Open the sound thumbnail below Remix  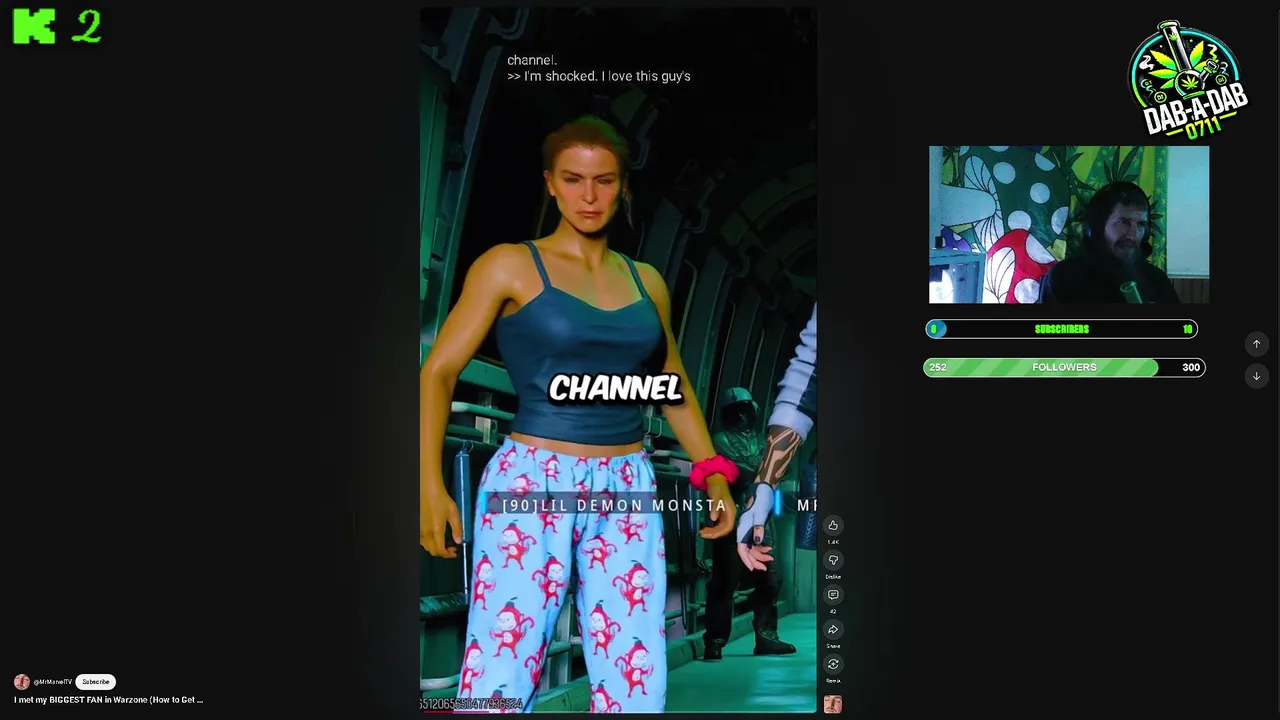(x=833, y=705)
